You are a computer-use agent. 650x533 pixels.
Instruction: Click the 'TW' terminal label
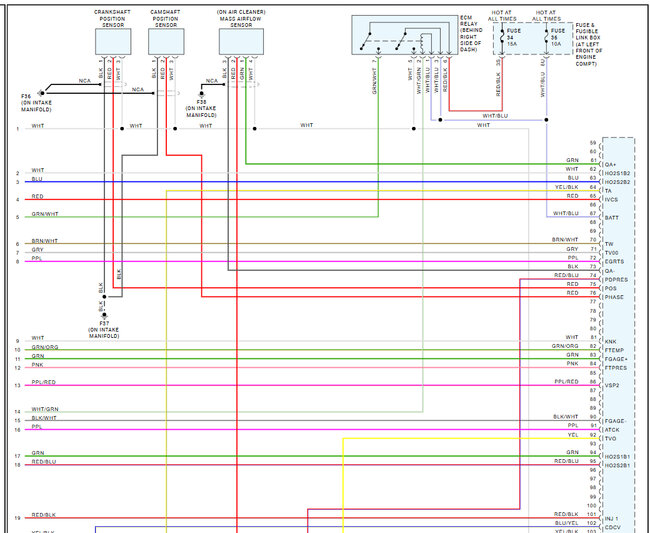[609, 244]
